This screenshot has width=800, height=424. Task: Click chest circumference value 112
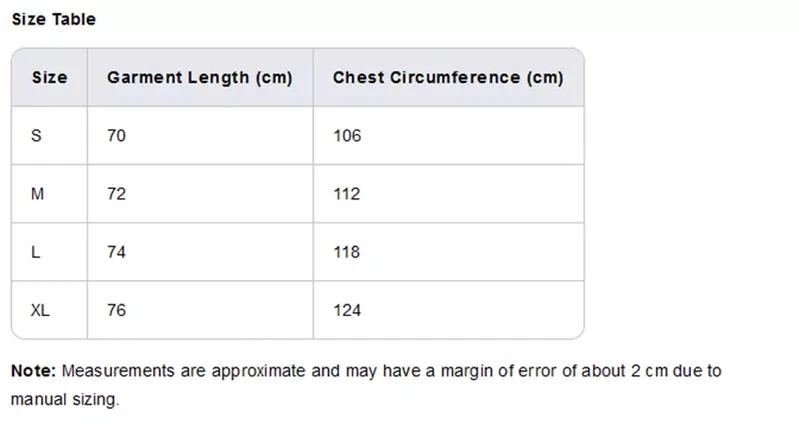[346, 194]
